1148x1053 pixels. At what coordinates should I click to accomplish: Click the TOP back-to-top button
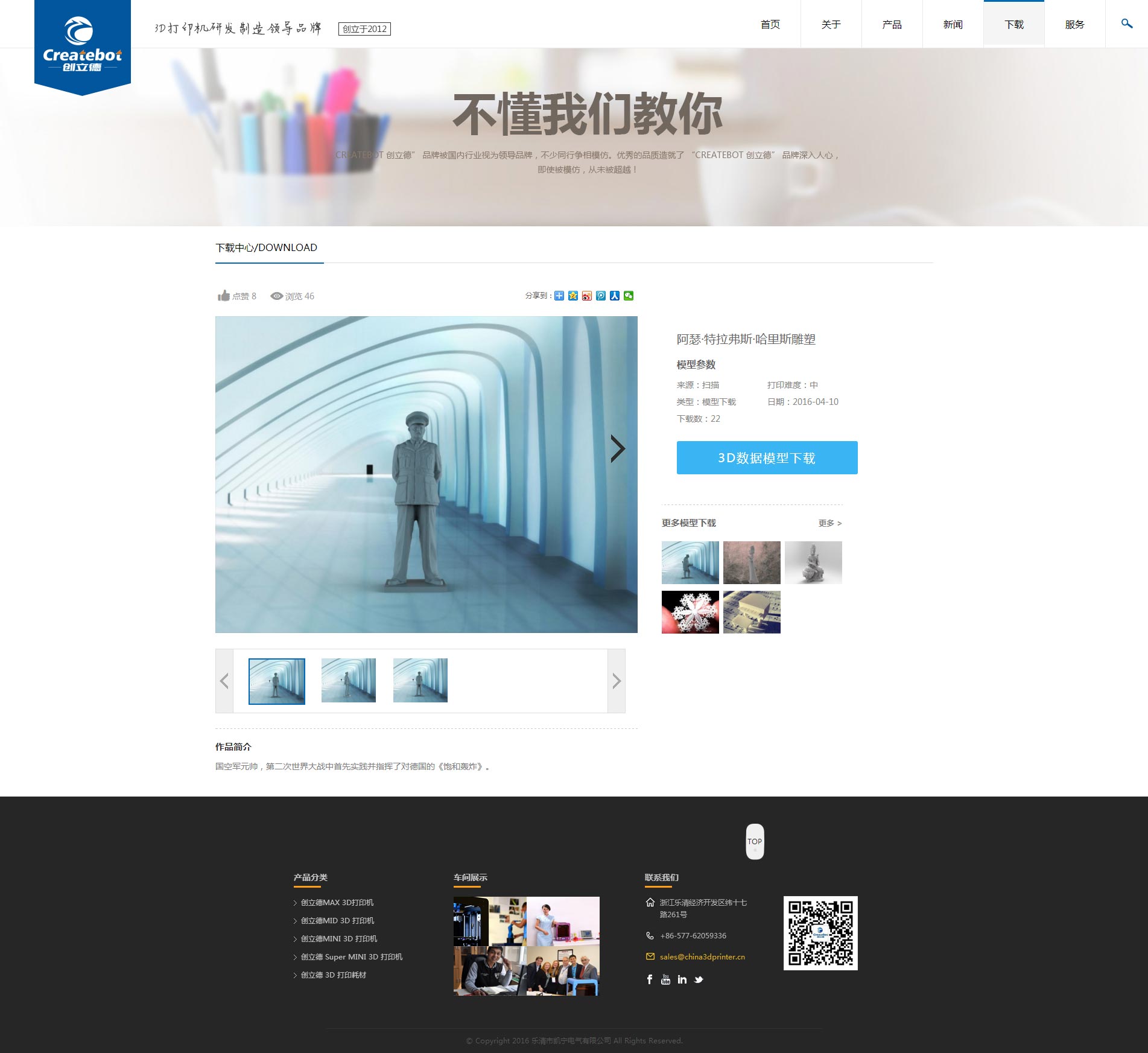[x=755, y=841]
